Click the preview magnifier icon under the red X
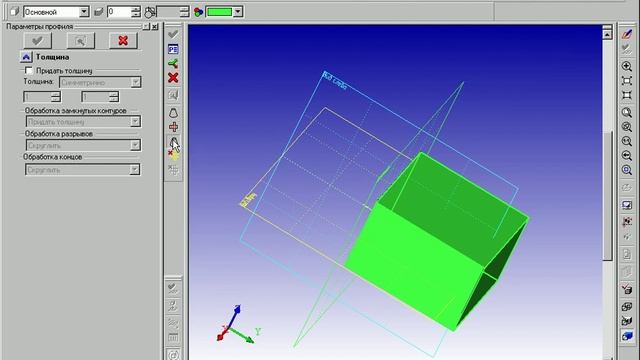The height and width of the screenshot is (360, 640). pyautogui.click(x=173, y=95)
